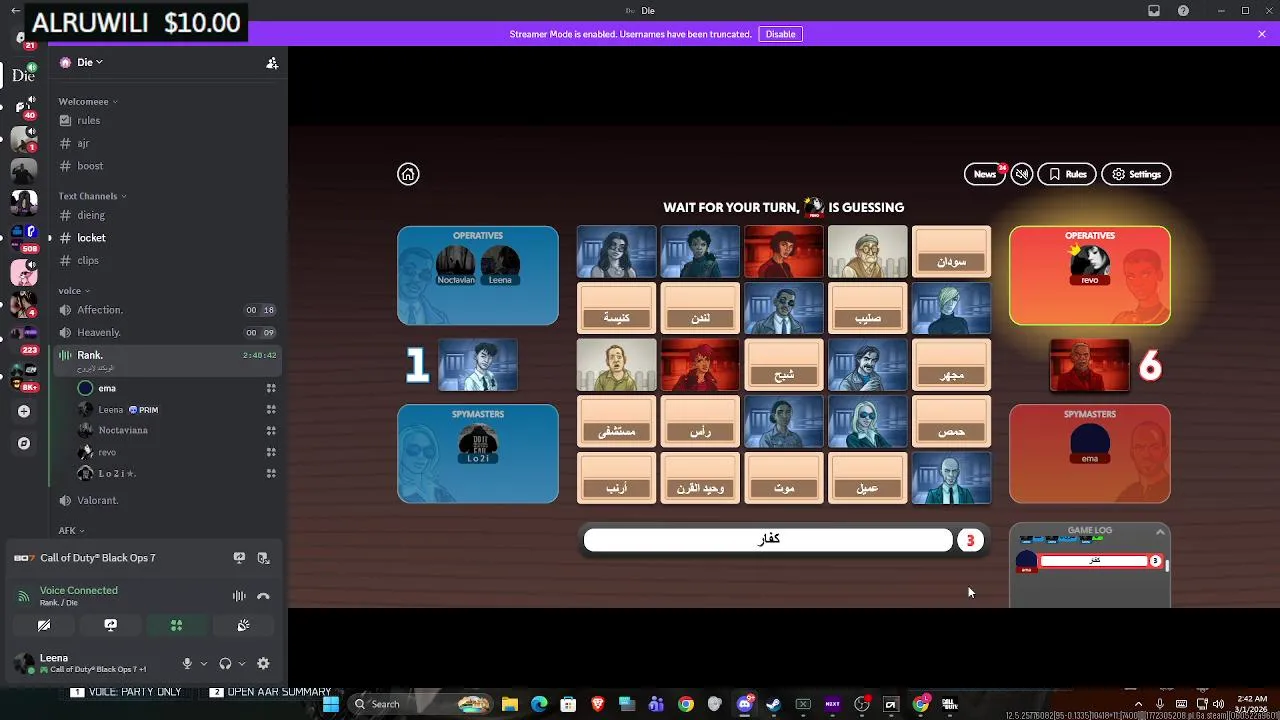This screenshot has width=1280, height=720.
Task: Open noise suppression waveform icon
Action: [x=239, y=596]
